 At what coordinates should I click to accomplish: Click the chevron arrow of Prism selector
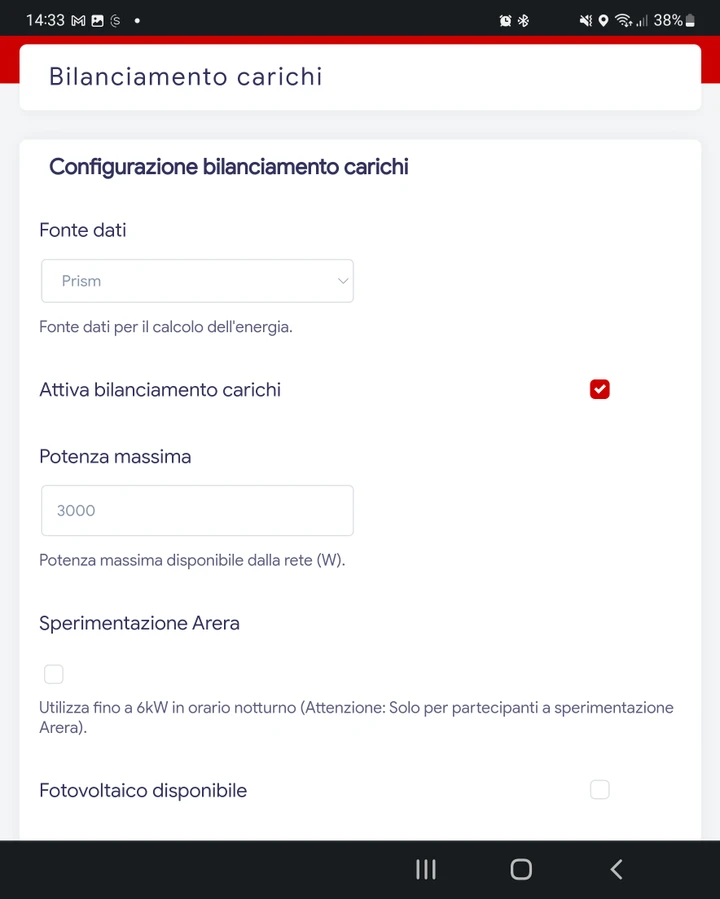point(343,281)
